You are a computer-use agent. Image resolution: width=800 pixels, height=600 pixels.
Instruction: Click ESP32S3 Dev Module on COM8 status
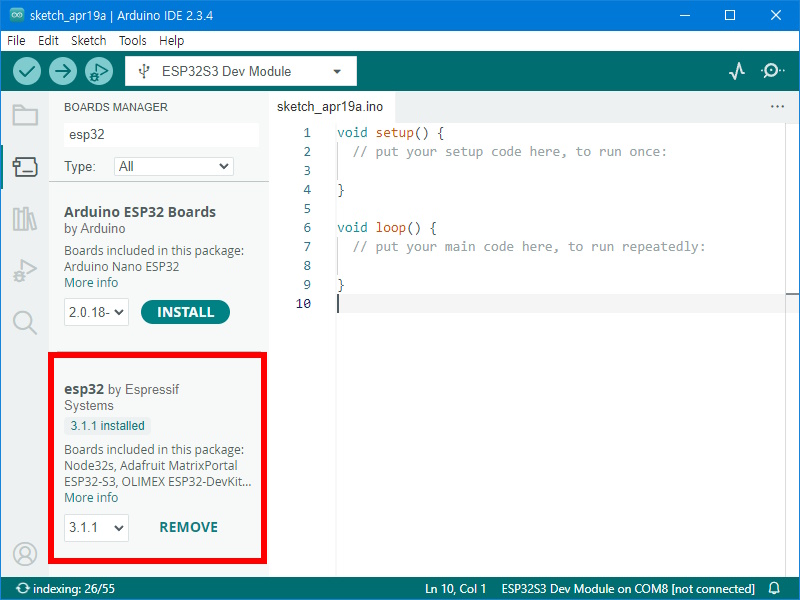(628, 589)
